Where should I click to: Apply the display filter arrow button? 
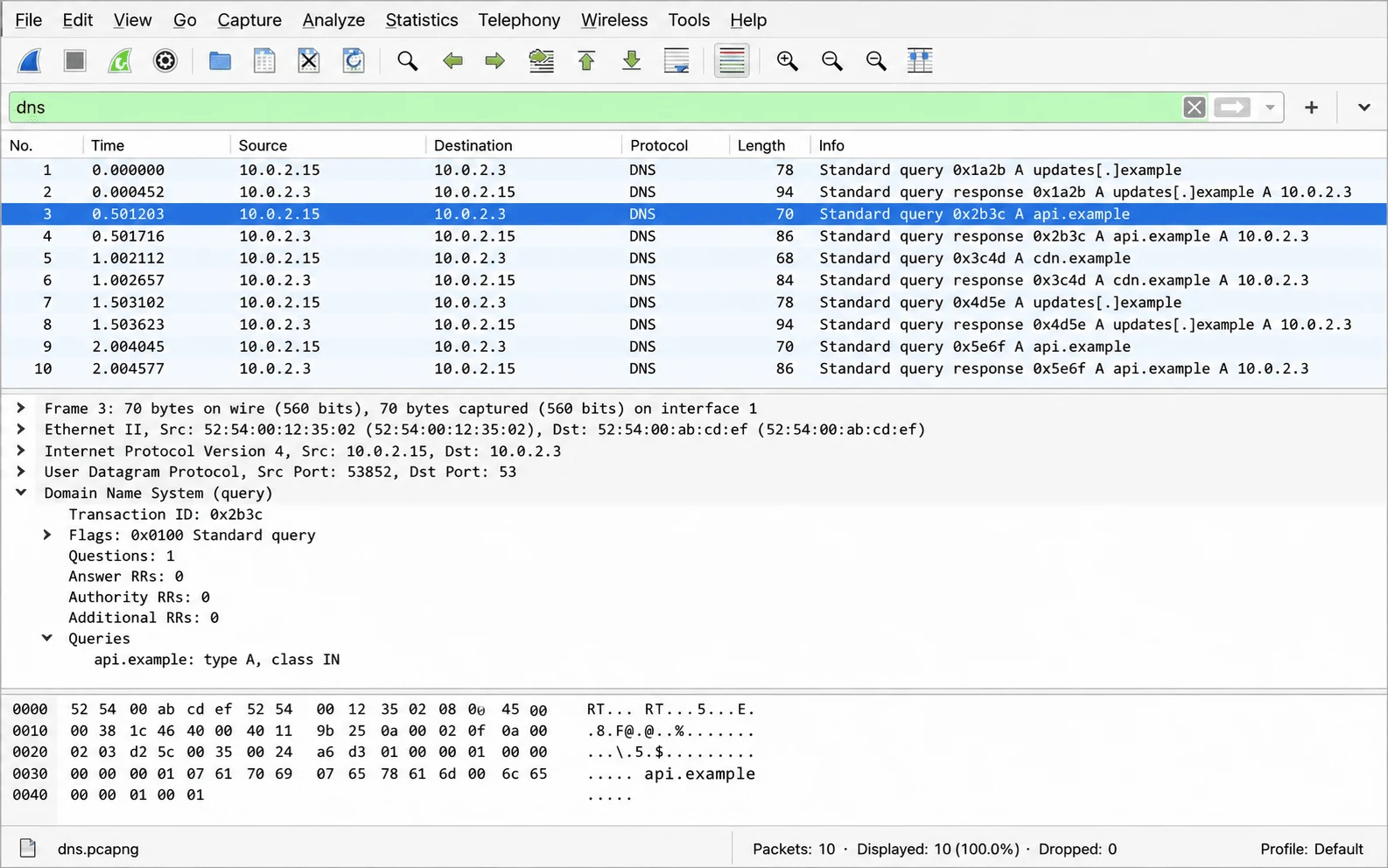coord(1232,108)
